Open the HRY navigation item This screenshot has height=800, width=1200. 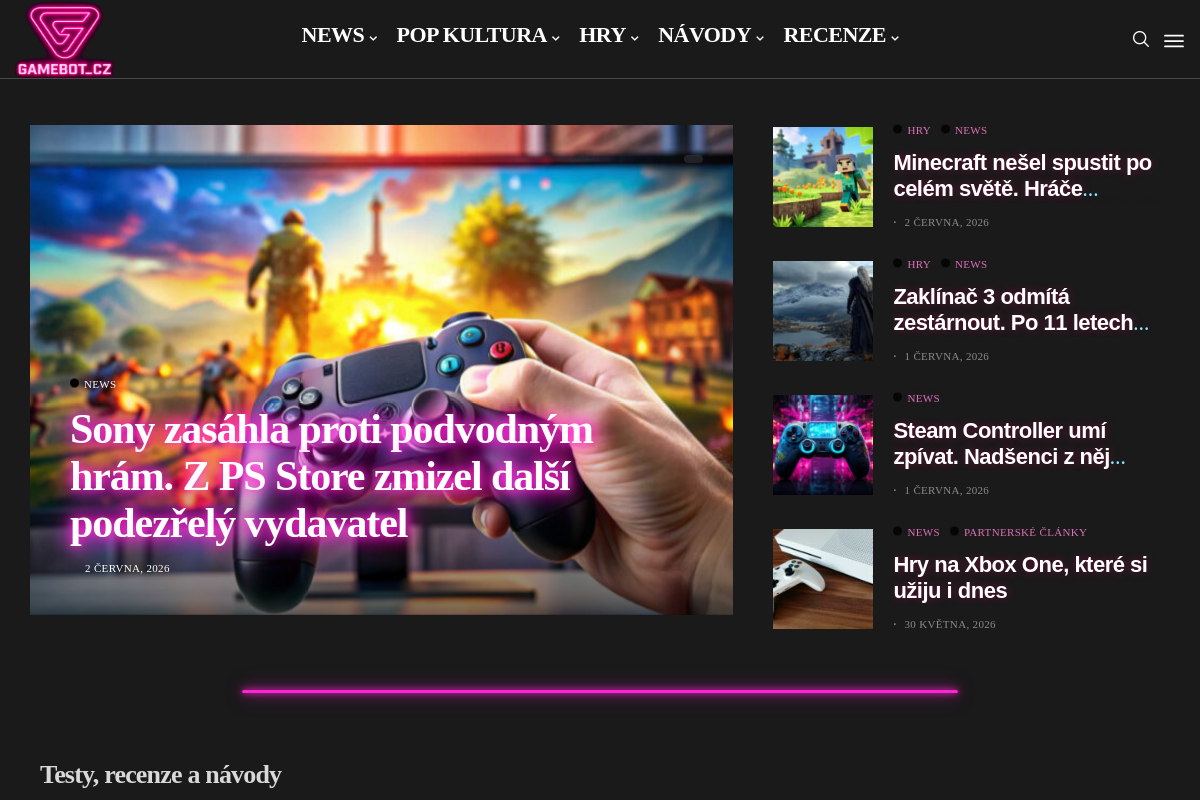tap(602, 35)
